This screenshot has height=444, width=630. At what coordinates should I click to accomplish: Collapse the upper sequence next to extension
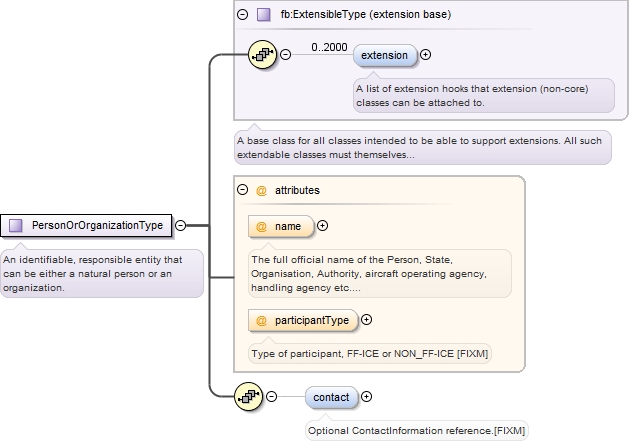286,54
